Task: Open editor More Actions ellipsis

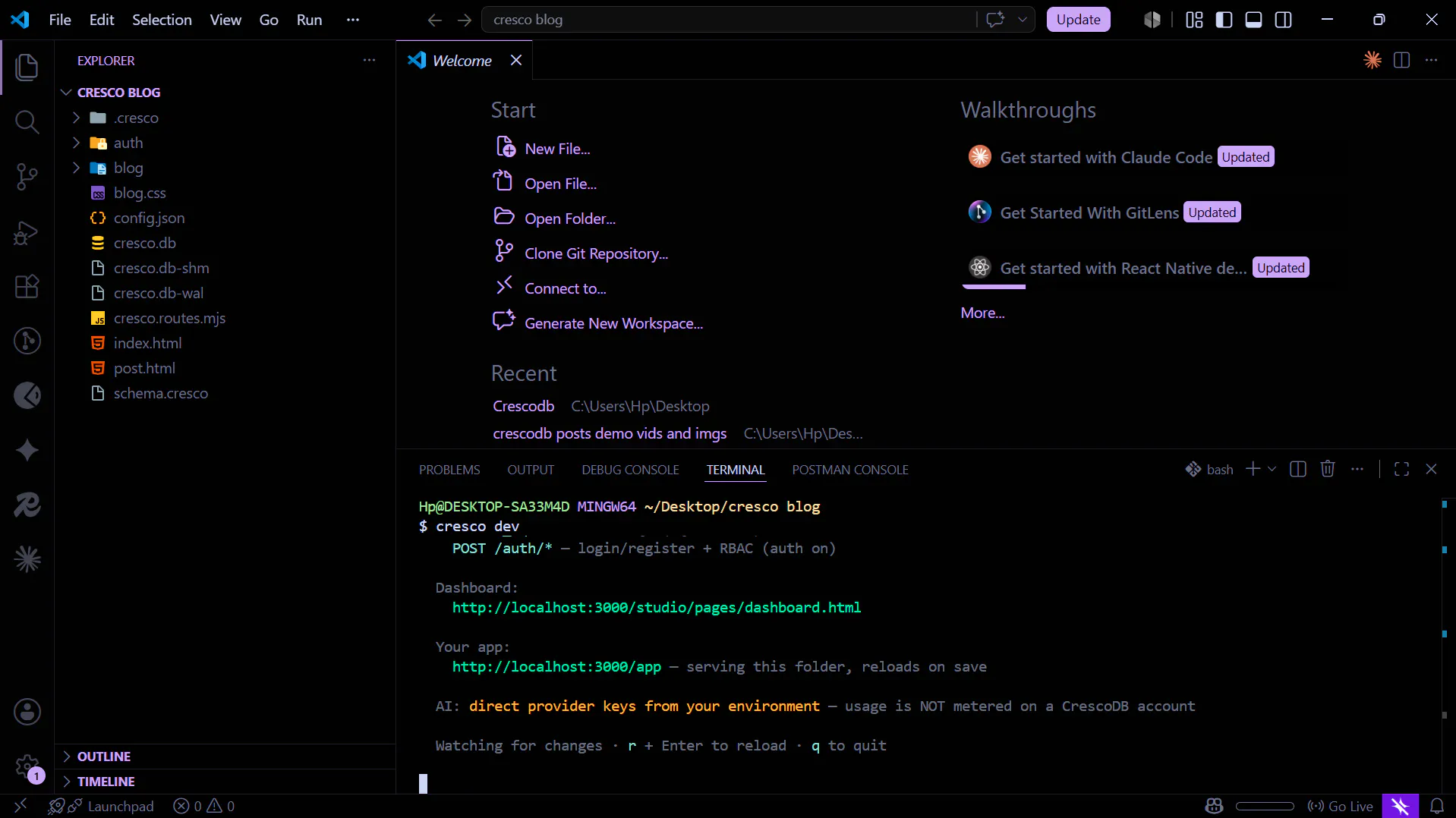Action: [x=1431, y=60]
